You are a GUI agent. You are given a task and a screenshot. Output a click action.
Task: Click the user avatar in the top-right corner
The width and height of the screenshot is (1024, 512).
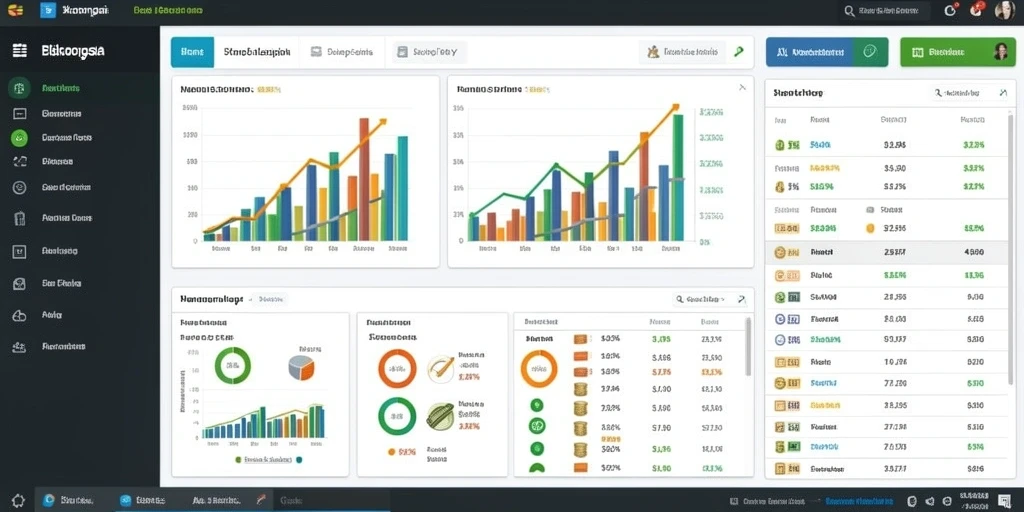[x=1004, y=10]
